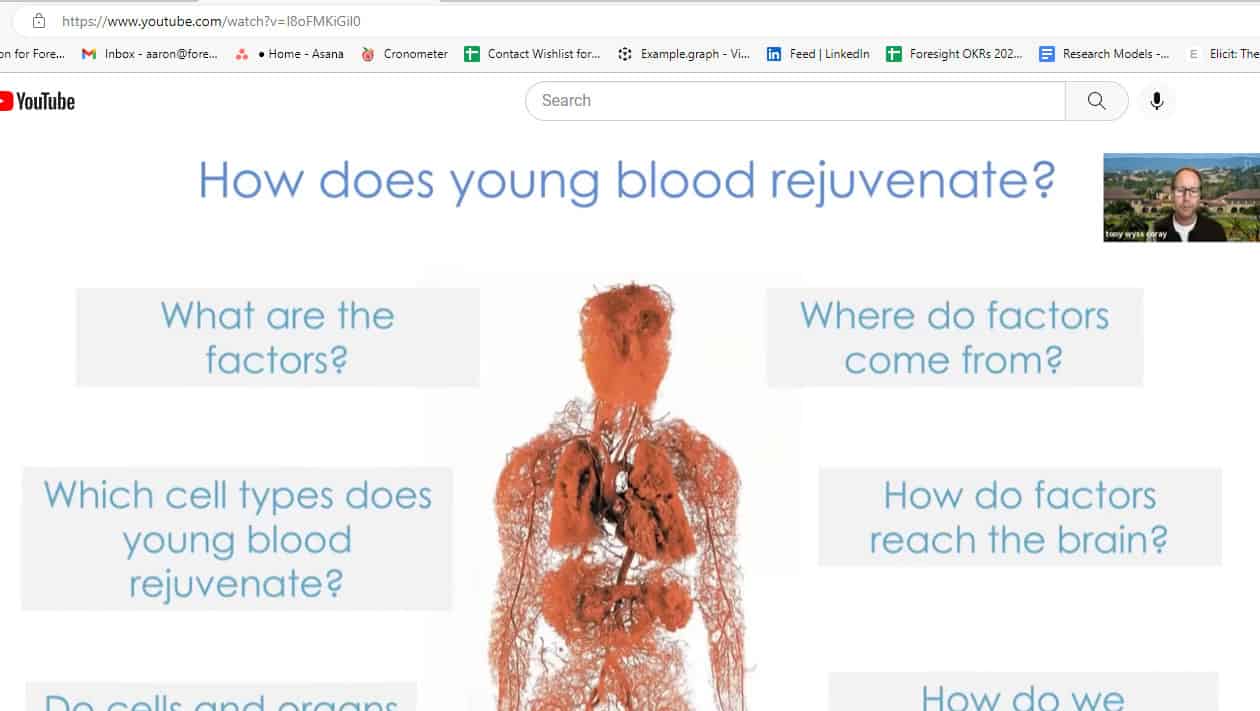Viewport: 1260px width, 711px height.
Task: Open the Research Models doc bookmark
Action: pyautogui.click(x=1104, y=54)
